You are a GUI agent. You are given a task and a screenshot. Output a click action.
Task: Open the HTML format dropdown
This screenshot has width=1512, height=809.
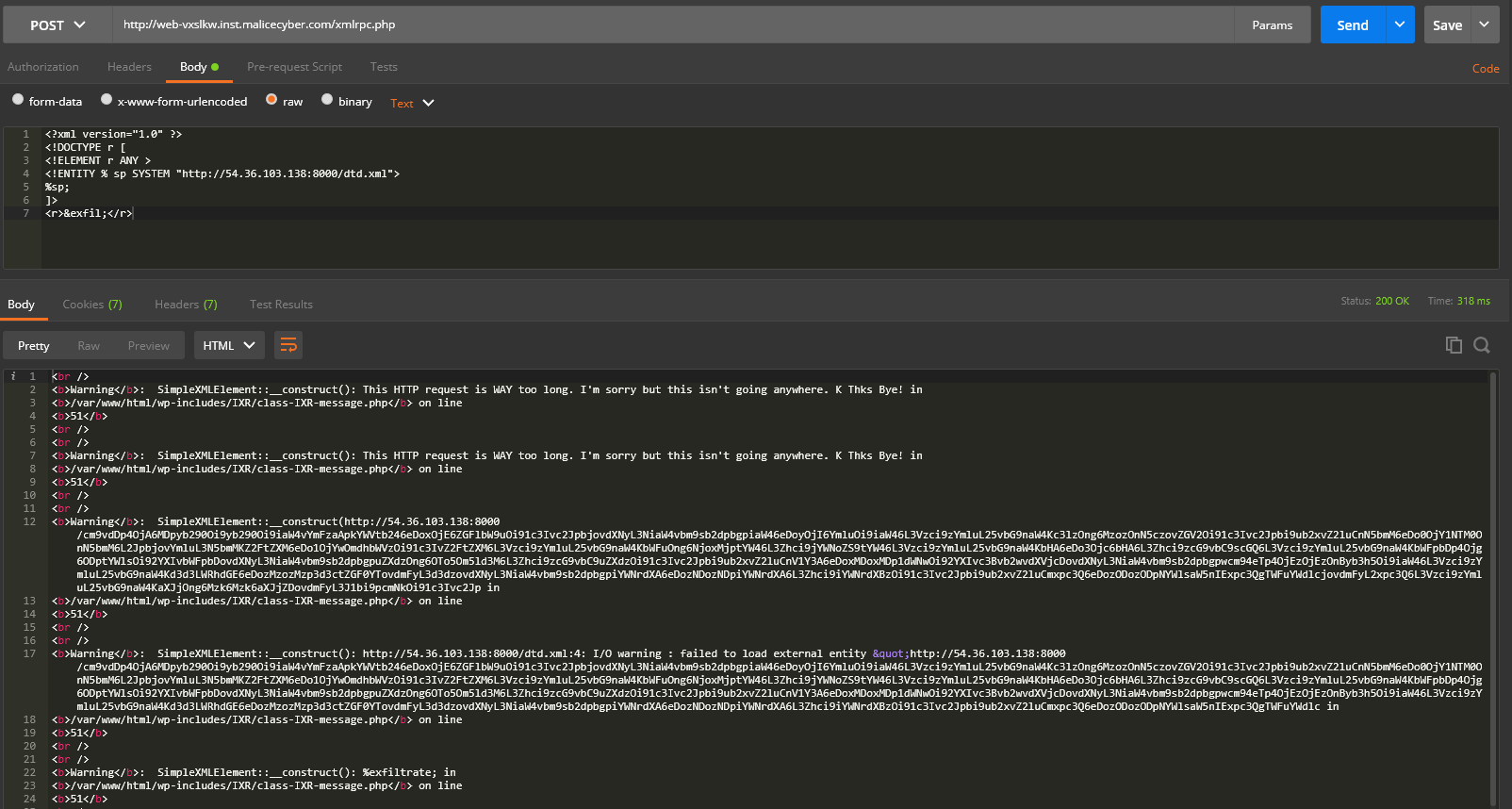pos(229,346)
